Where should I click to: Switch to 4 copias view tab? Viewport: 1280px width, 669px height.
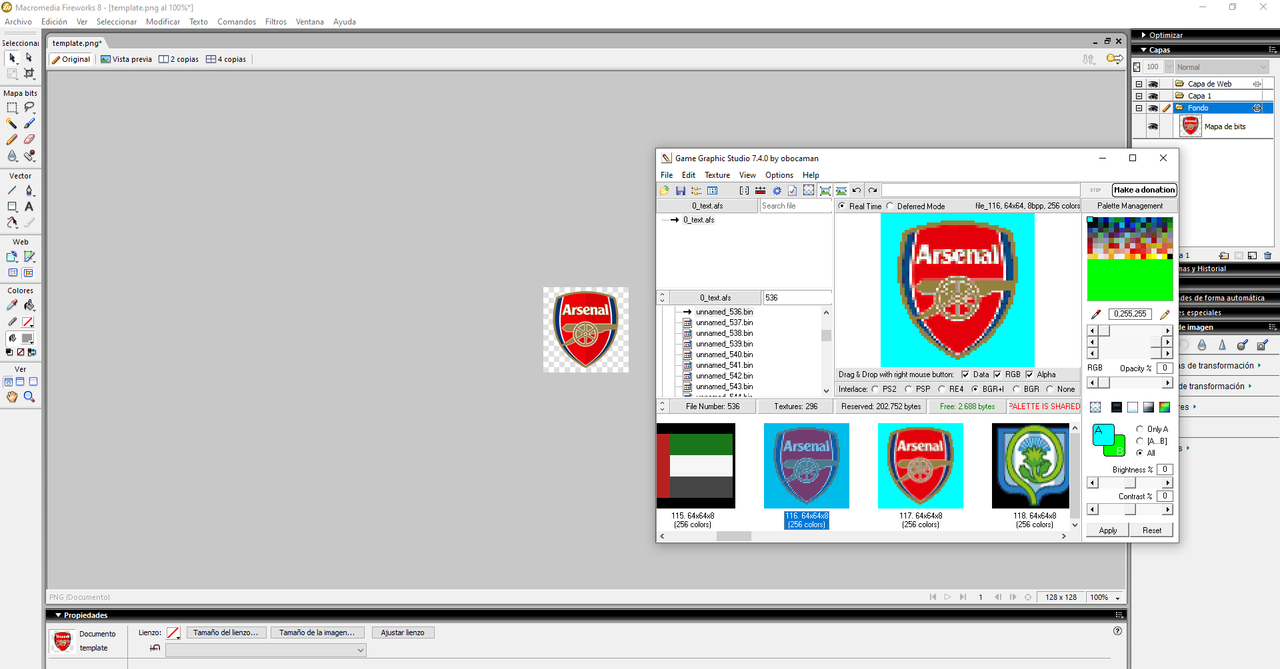pyautogui.click(x=226, y=59)
